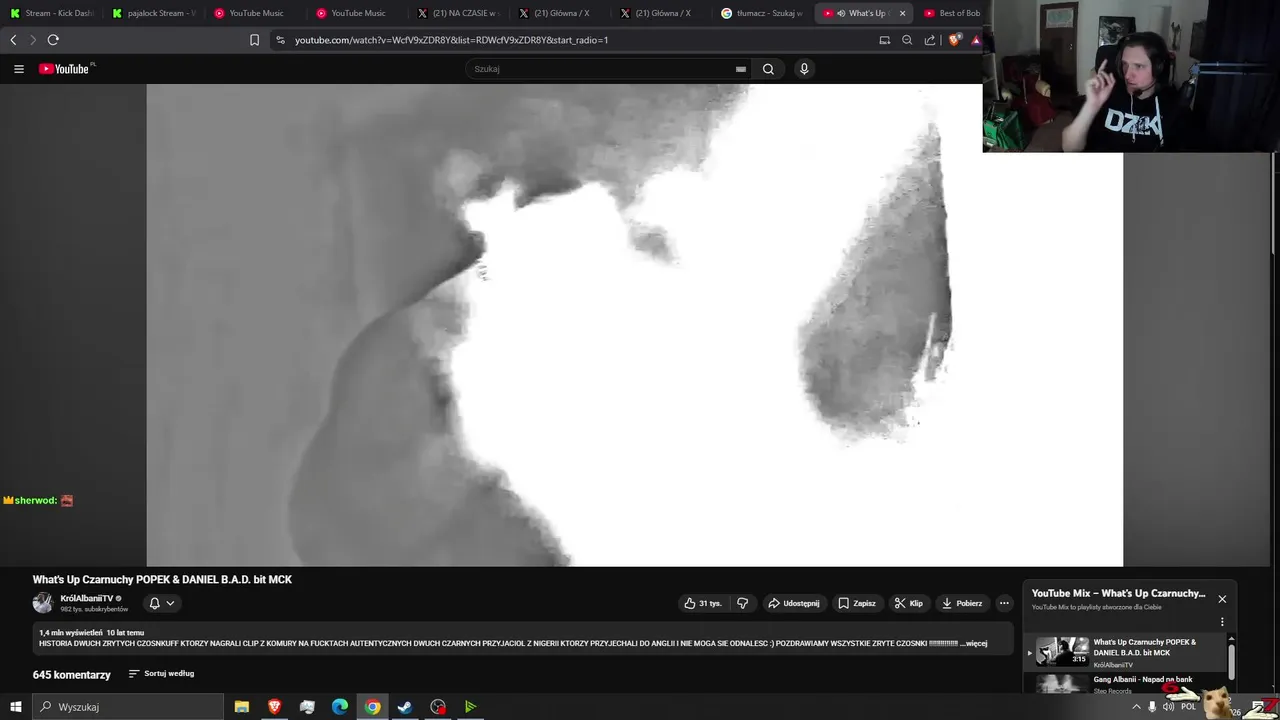Viewport: 1280px width, 720px height.
Task: Click the Windows taskbar Wyszukaj search box
Action: point(128,707)
